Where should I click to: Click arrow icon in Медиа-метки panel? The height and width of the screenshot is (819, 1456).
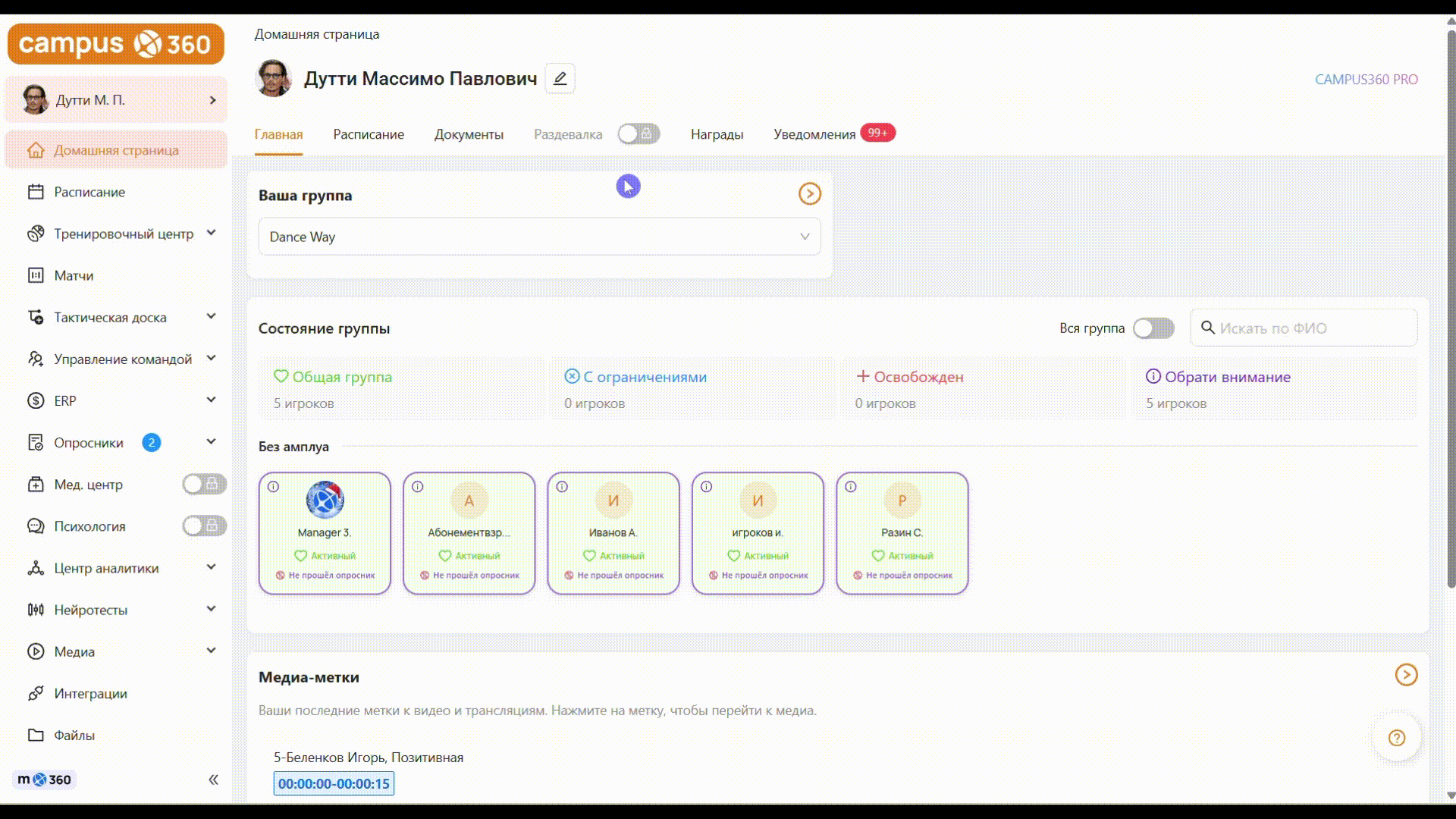[x=1406, y=675]
